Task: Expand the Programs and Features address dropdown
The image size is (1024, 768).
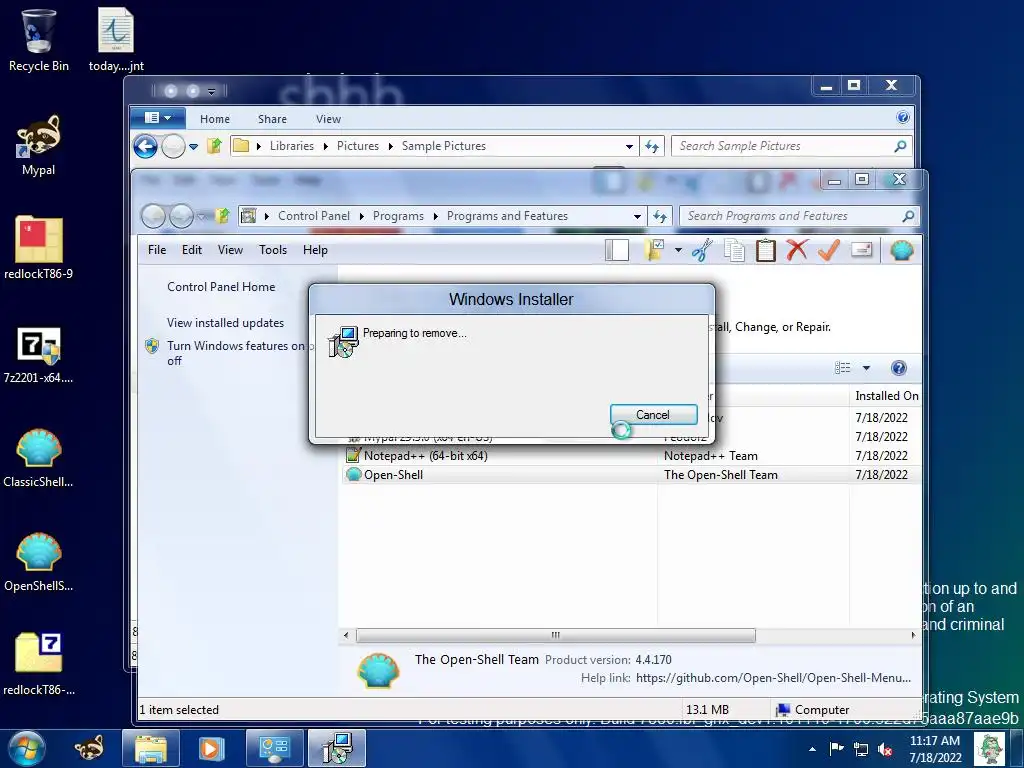Action: pyautogui.click(x=637, y=216)
